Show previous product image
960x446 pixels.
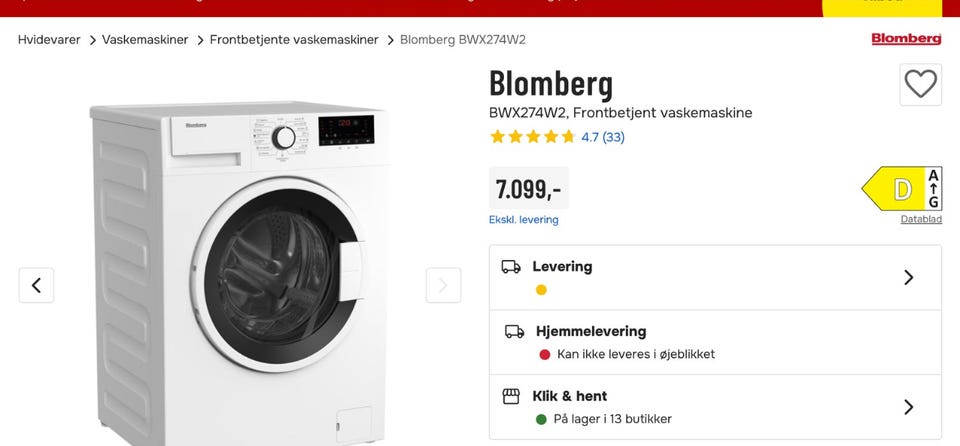tap(36, 285)
